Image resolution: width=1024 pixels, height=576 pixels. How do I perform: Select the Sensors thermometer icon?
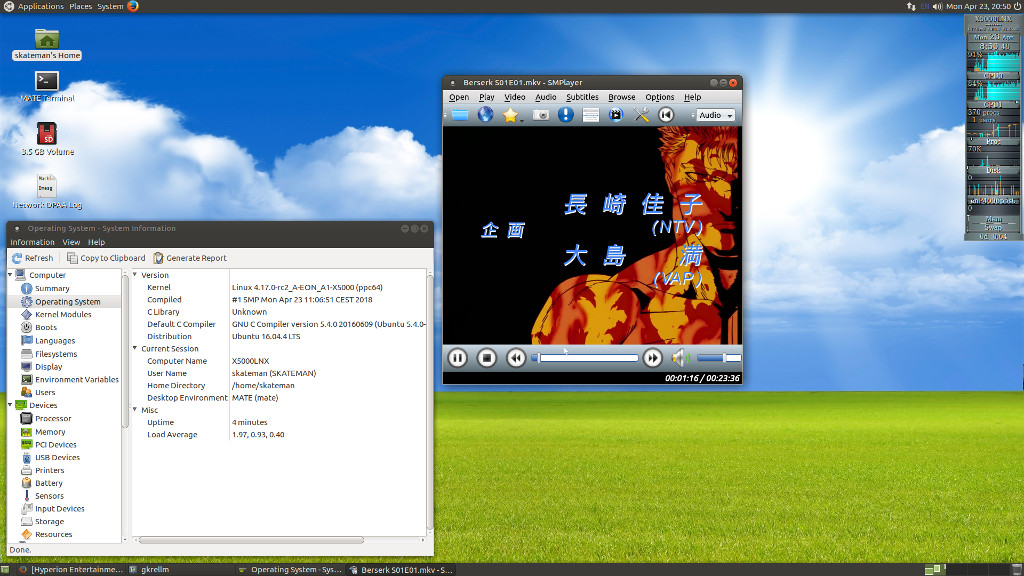point(27,496)
